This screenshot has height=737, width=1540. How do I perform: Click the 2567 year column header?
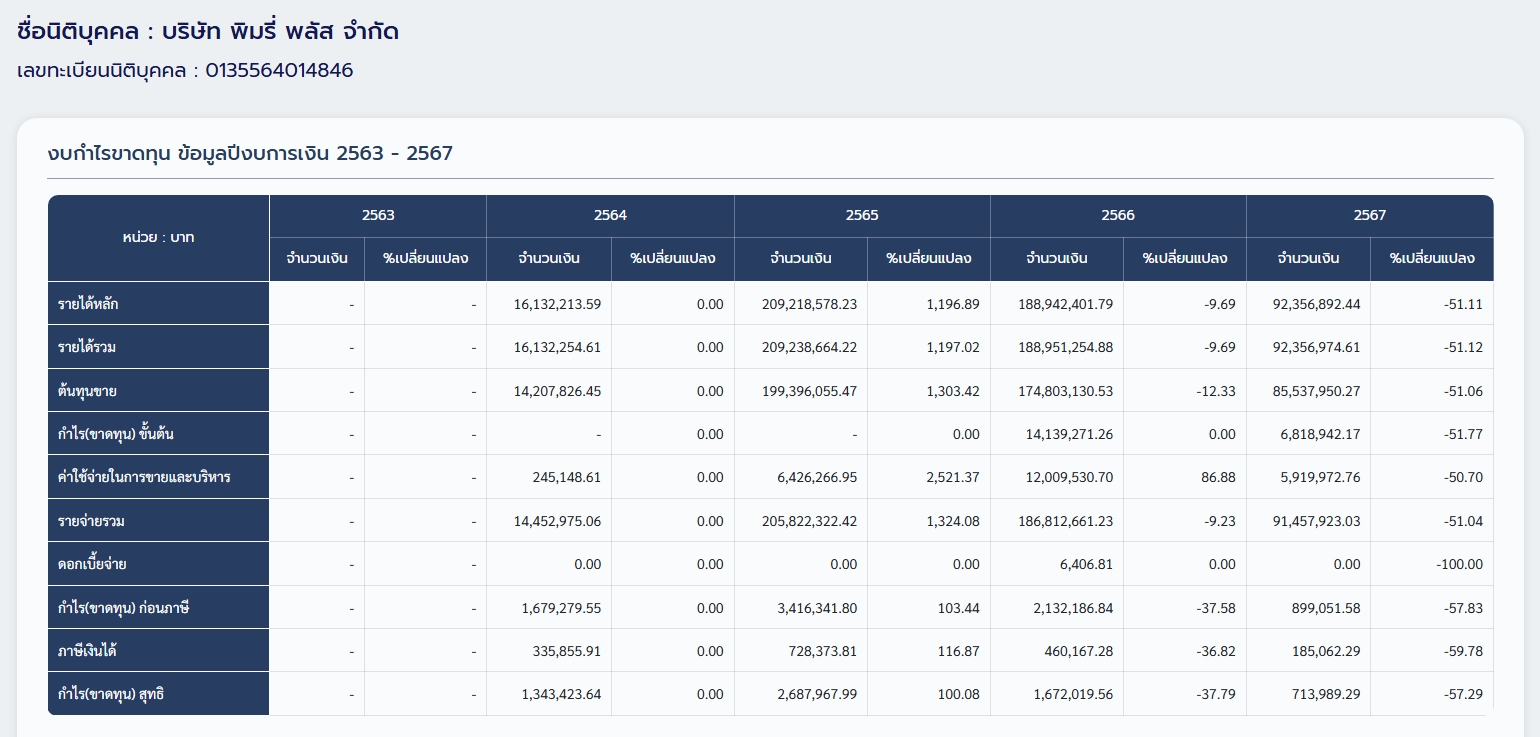coord(1369,215)
